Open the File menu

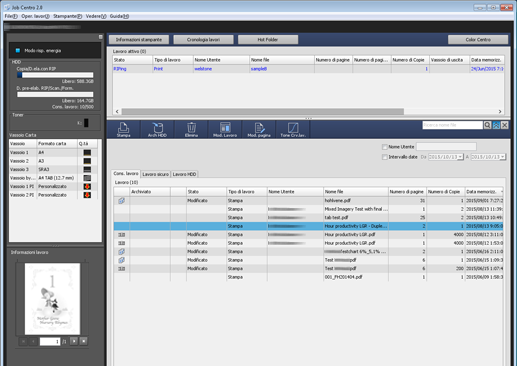[x=10, y=16]
